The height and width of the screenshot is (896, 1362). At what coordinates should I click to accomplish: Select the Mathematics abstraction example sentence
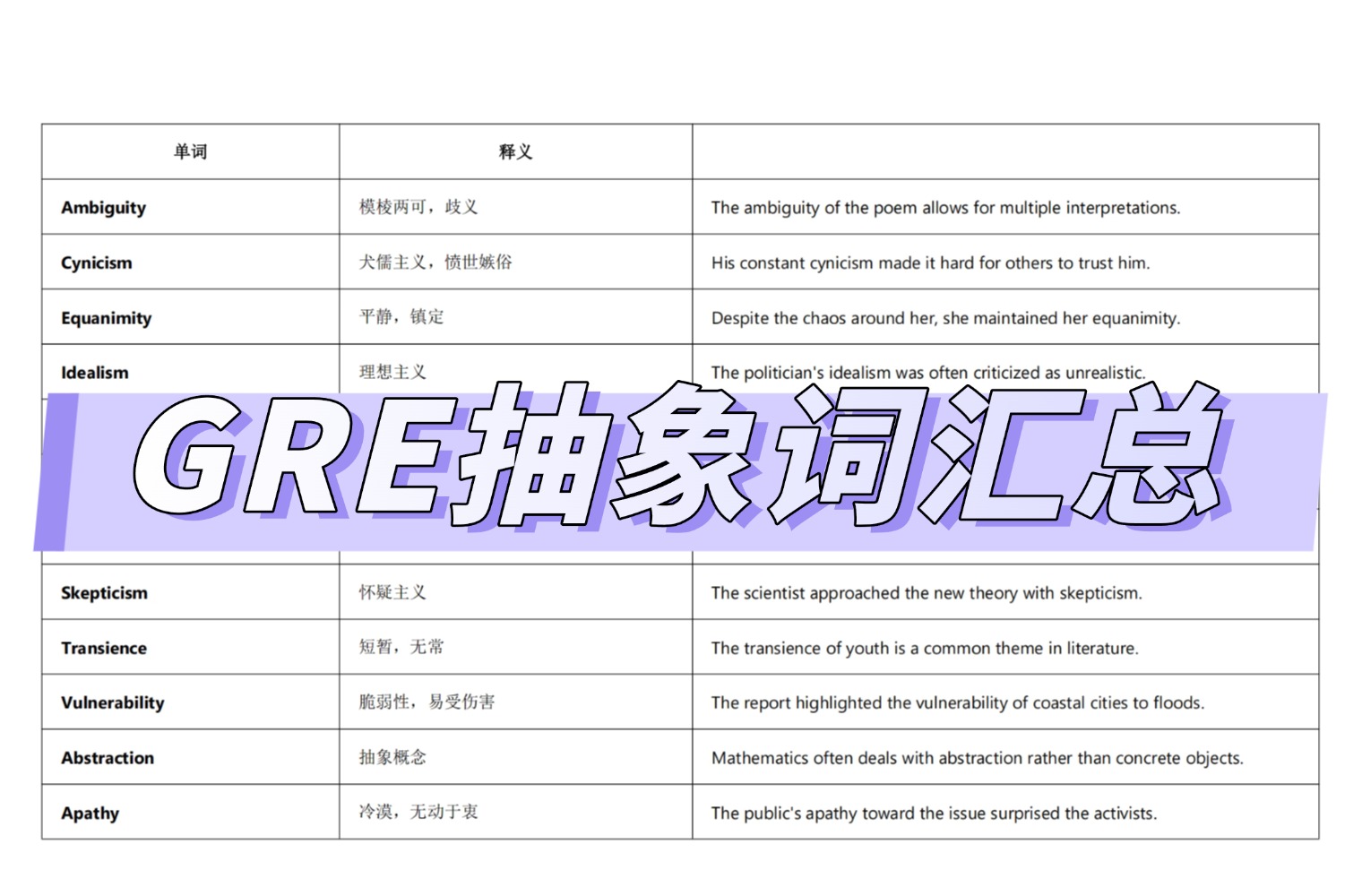977,759
